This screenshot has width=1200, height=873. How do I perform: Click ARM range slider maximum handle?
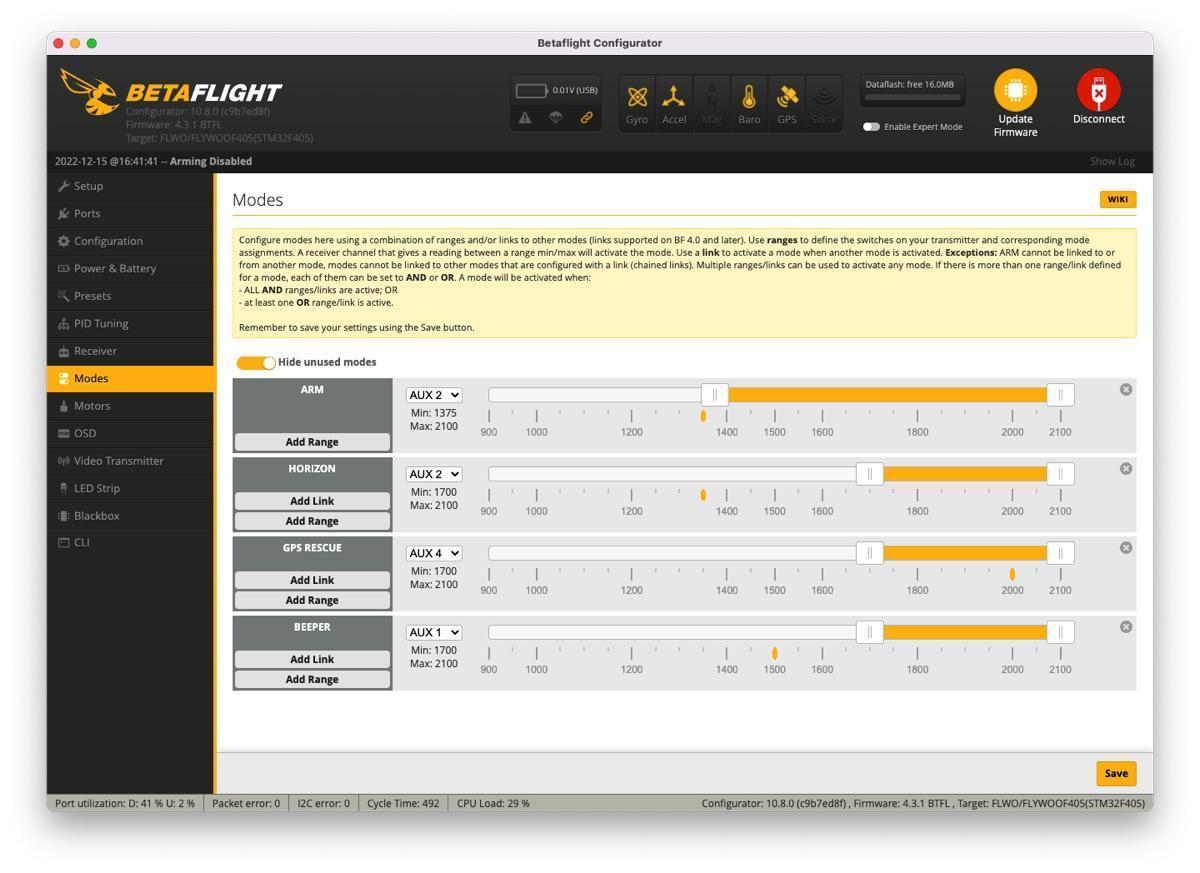click(1060, 395)
